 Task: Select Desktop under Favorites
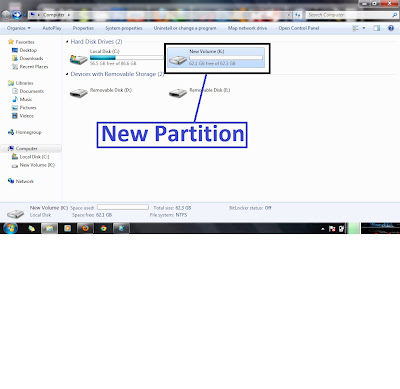pos(28,50)
